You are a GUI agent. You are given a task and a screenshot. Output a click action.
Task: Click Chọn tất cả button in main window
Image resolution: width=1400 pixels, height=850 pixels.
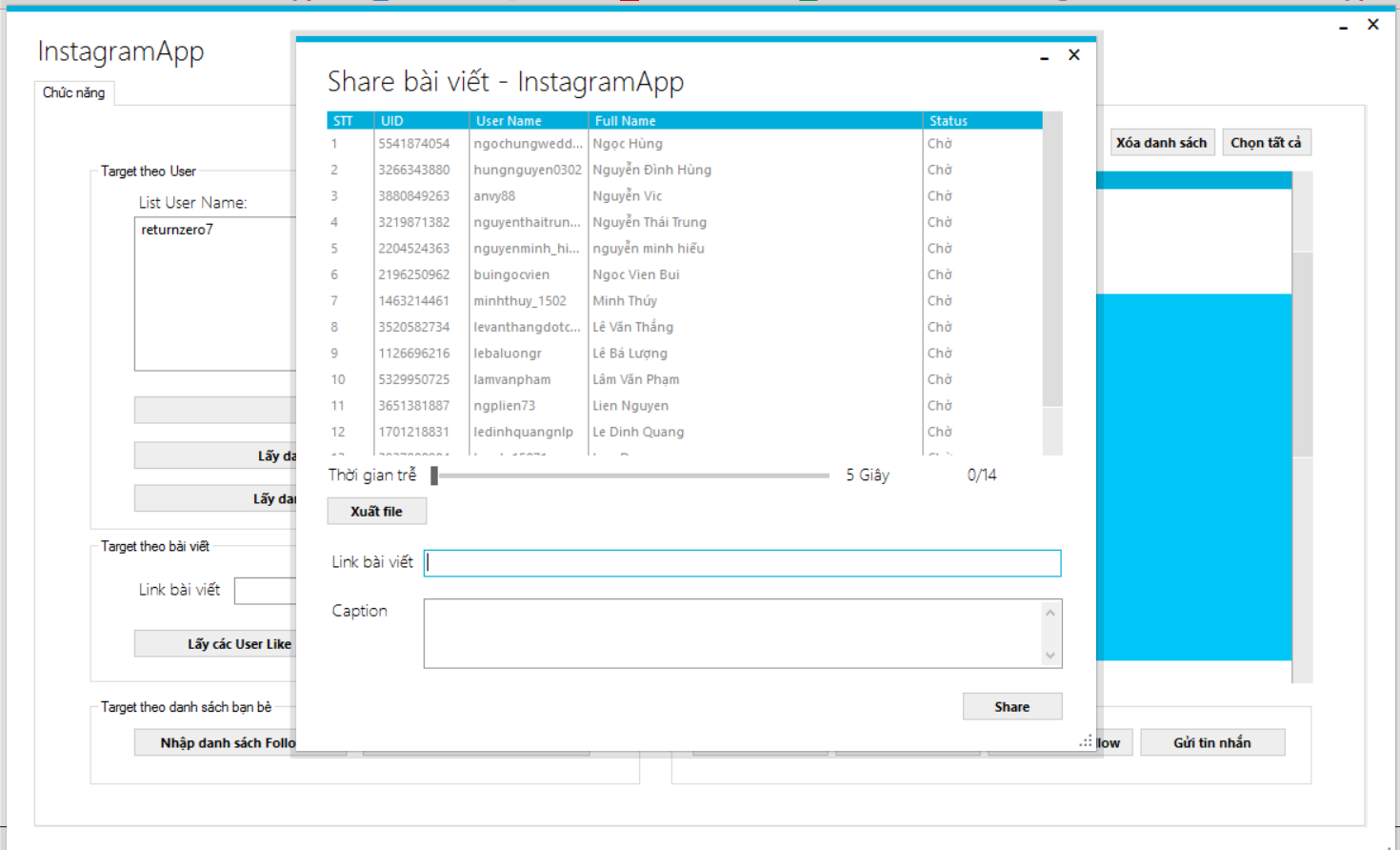1266,143
